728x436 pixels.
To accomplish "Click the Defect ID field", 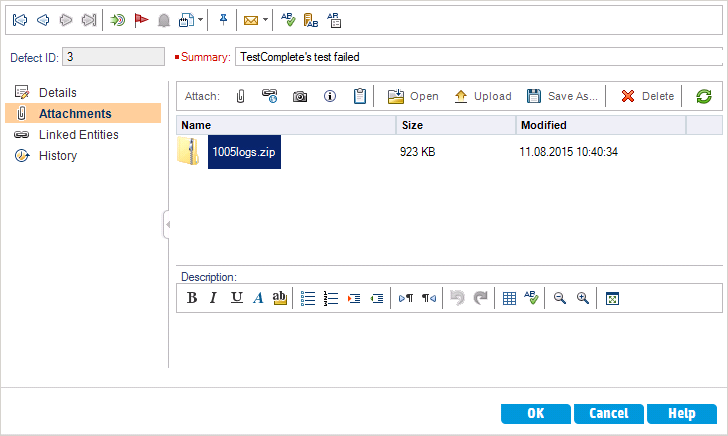I will 113,57.
